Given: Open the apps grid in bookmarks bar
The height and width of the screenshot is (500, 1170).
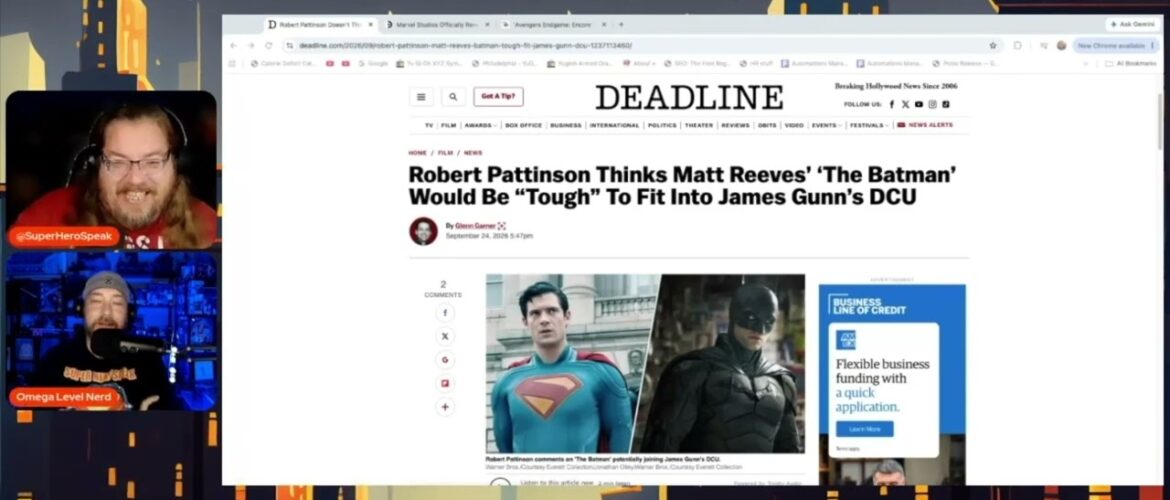Looking at the screenshot, I should click(x=232, y=63).
